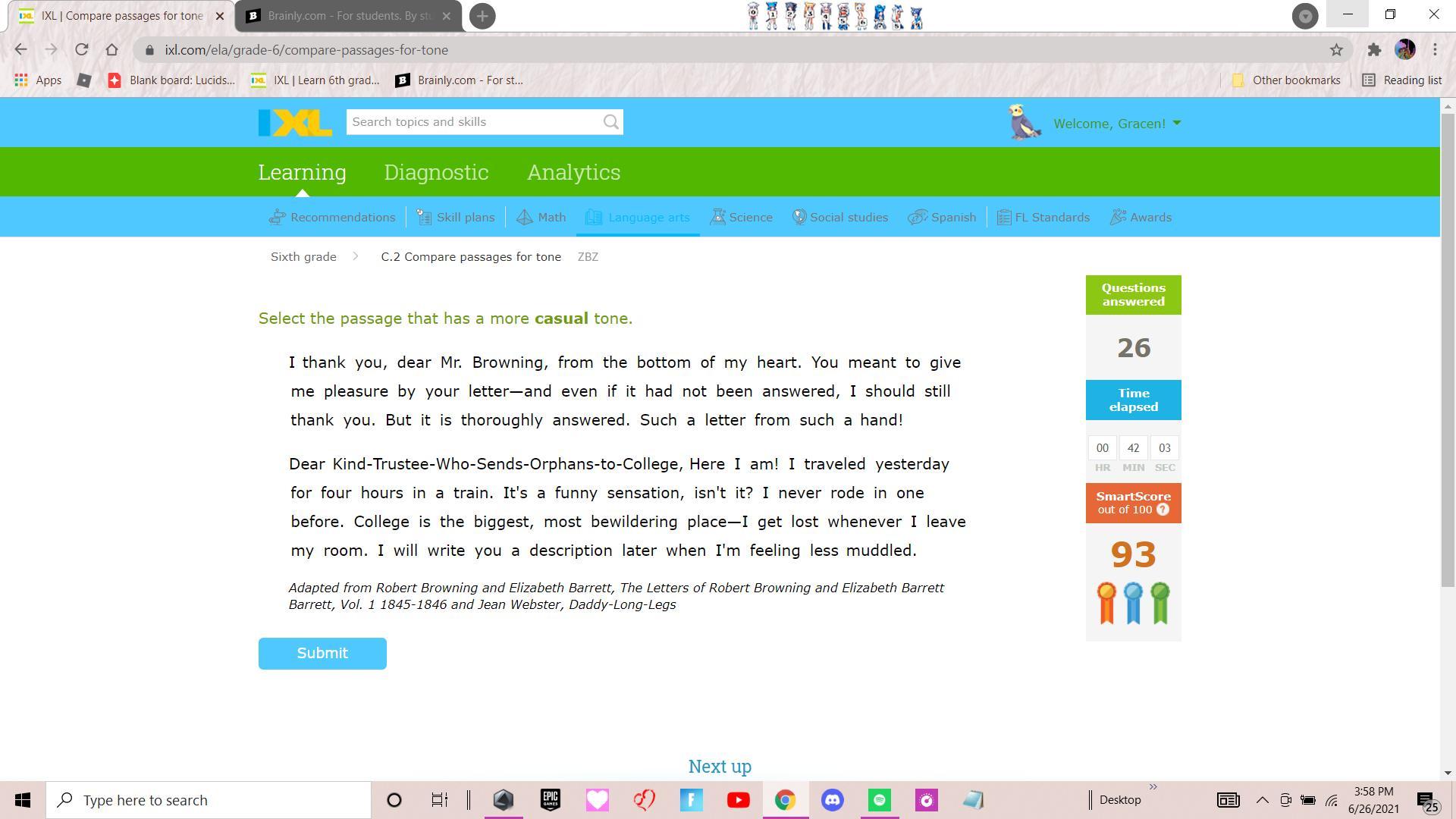Select the Mr. Browning thank-you passage
This screenshot has height=819, width=1456.
(626, 391)
